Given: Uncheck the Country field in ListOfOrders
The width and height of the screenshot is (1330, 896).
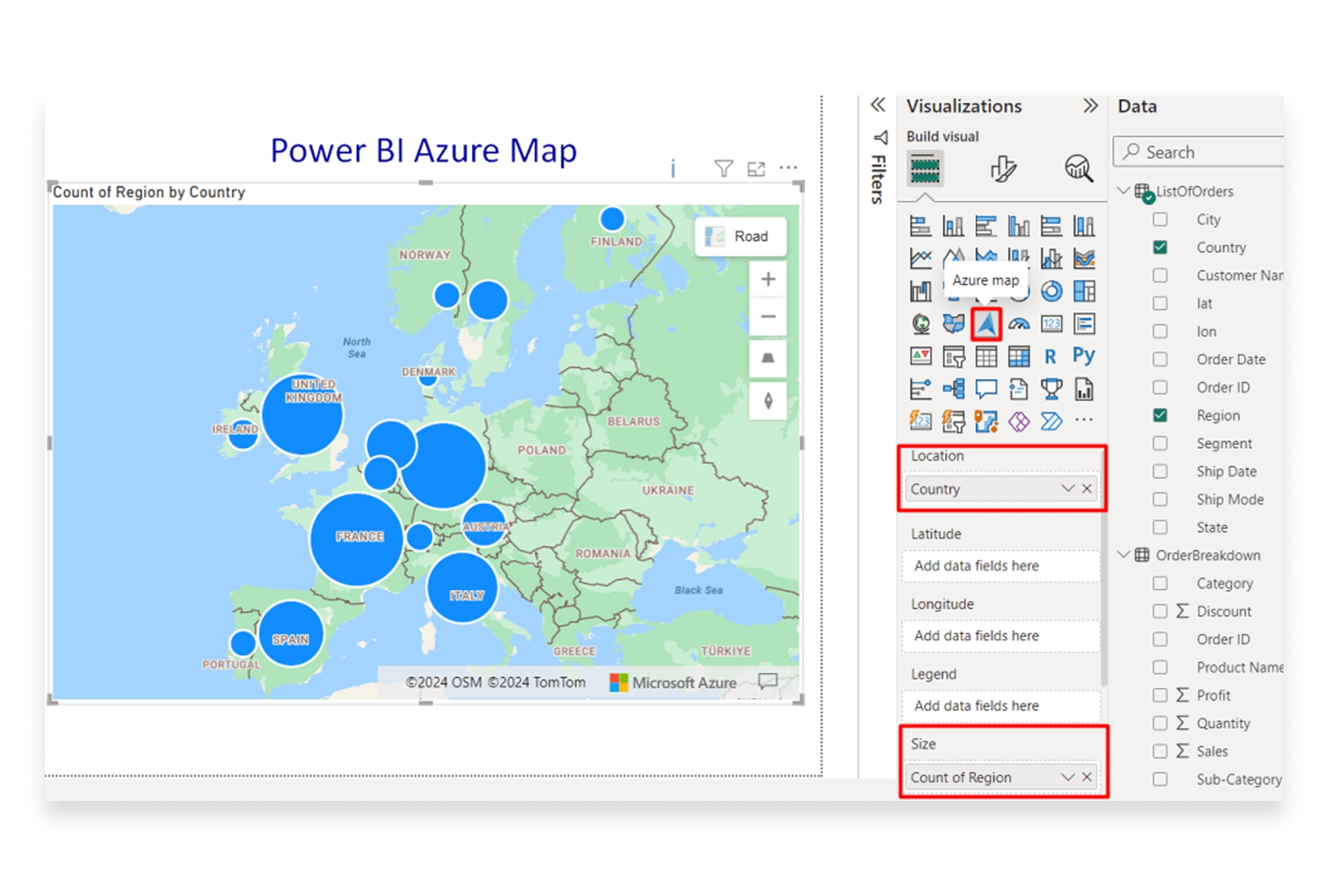Looking at the screenshot, I should click(x=1161, y=247).
